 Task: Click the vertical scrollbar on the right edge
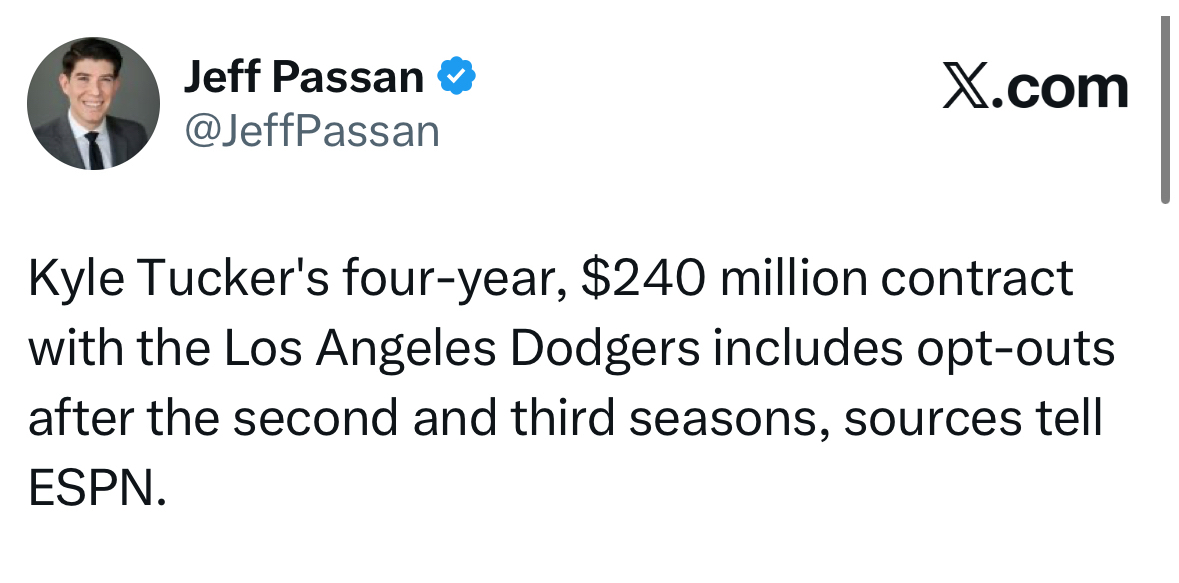tap(1165, 110)
